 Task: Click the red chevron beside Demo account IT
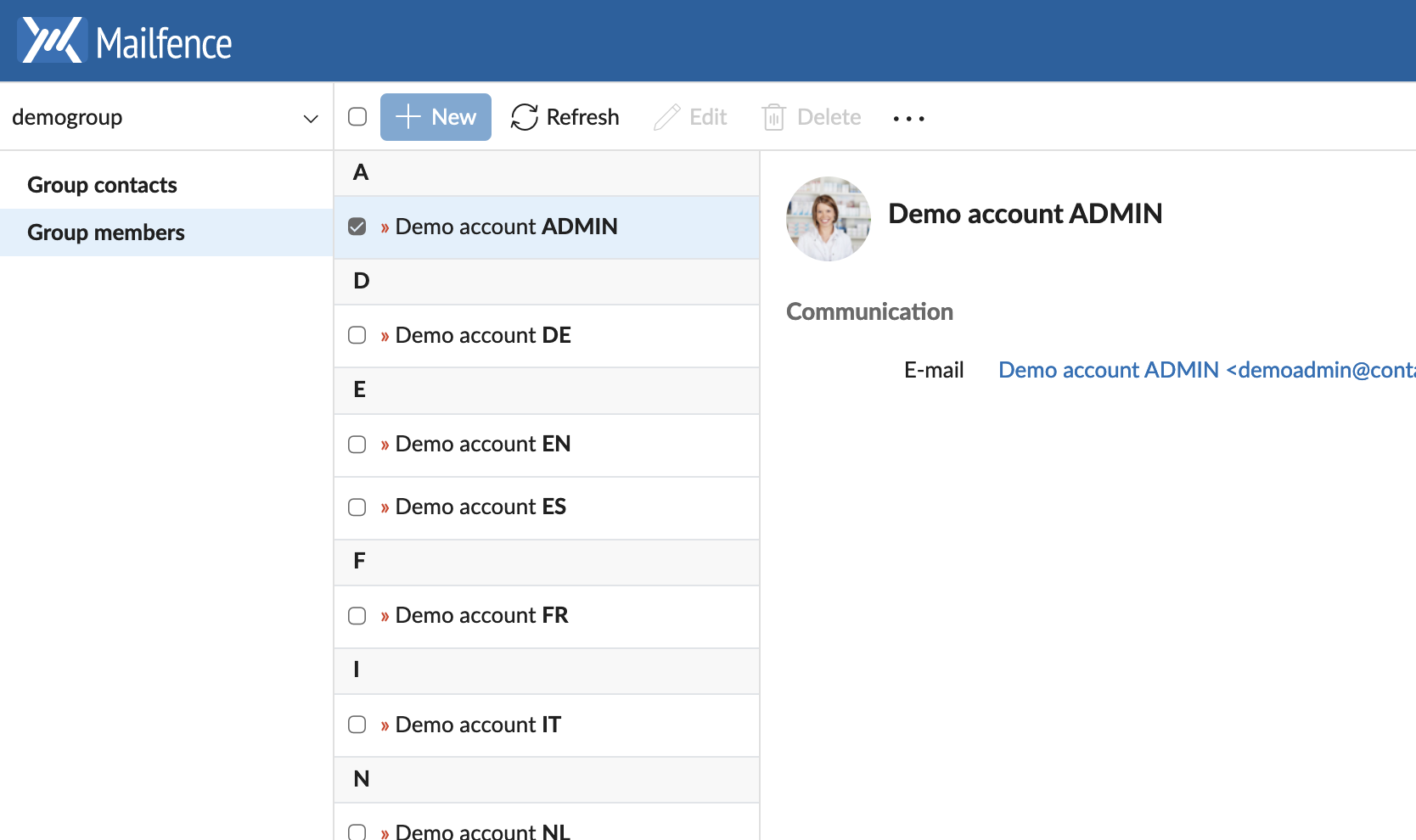(384, 725)
